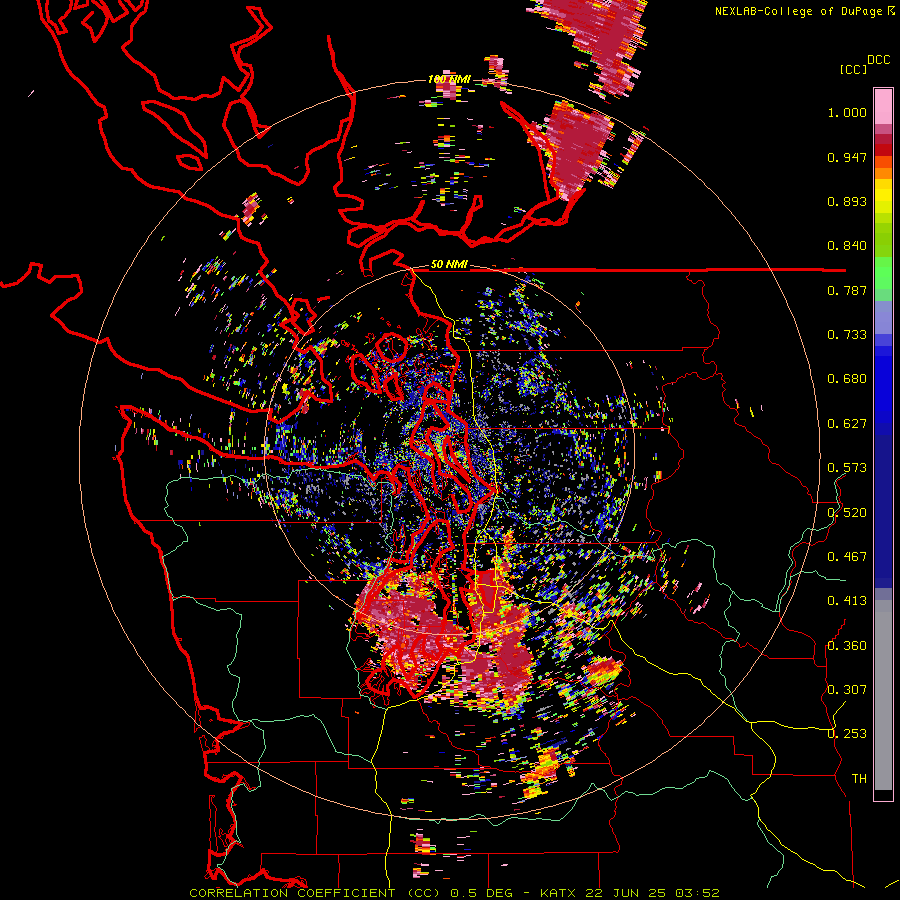Screen dimensions: 900x900
Task: Click the DCC label above color scale
Action: tap(878, 60)
